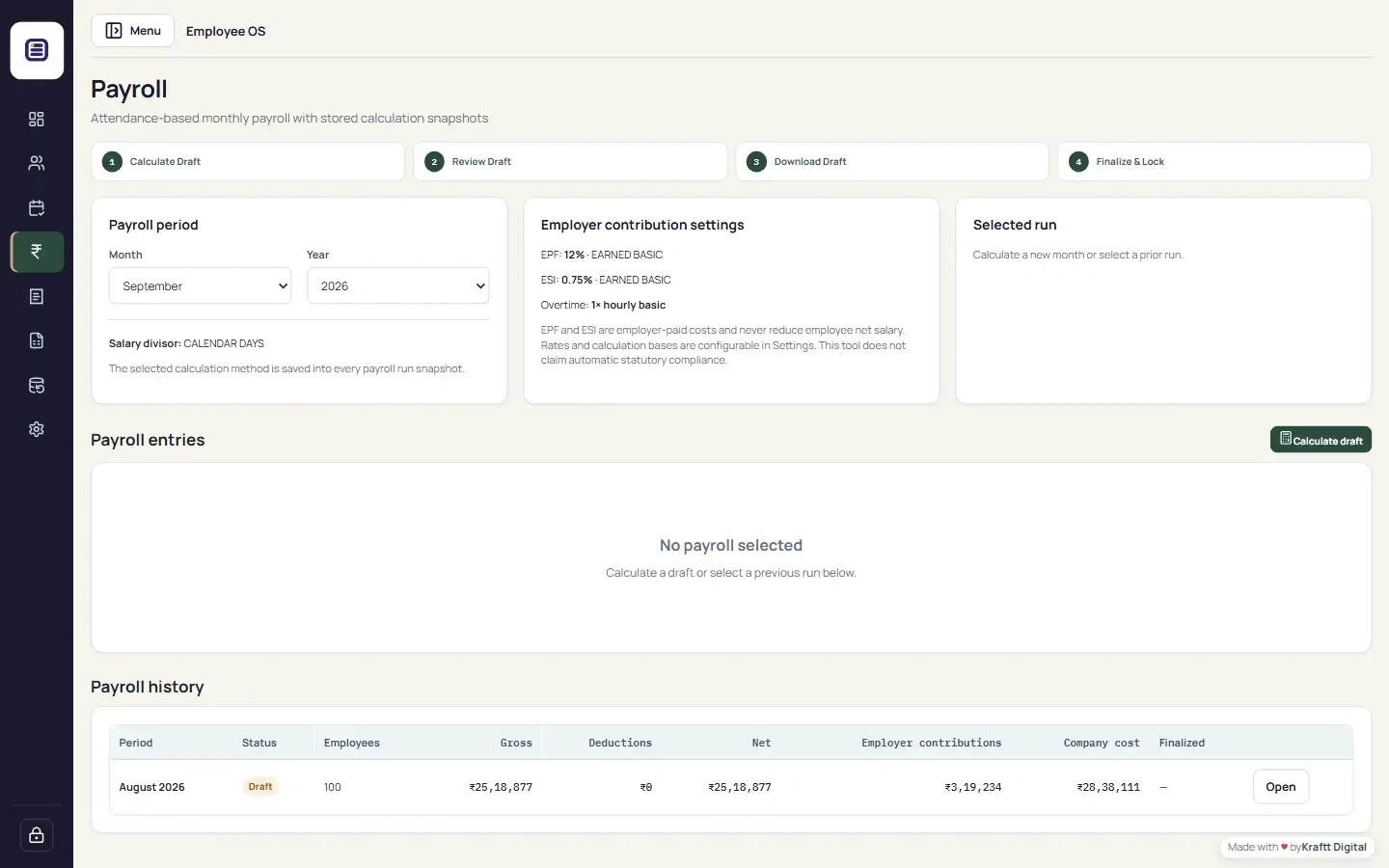Open the attendance calendar icon in sidebar
The width and height of the screenshot is (1389, 868).
pos(37,207)
